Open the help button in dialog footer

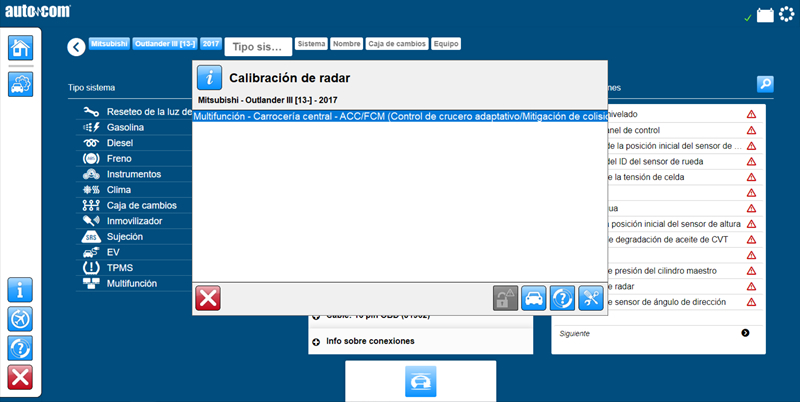(x=562, y=298)
